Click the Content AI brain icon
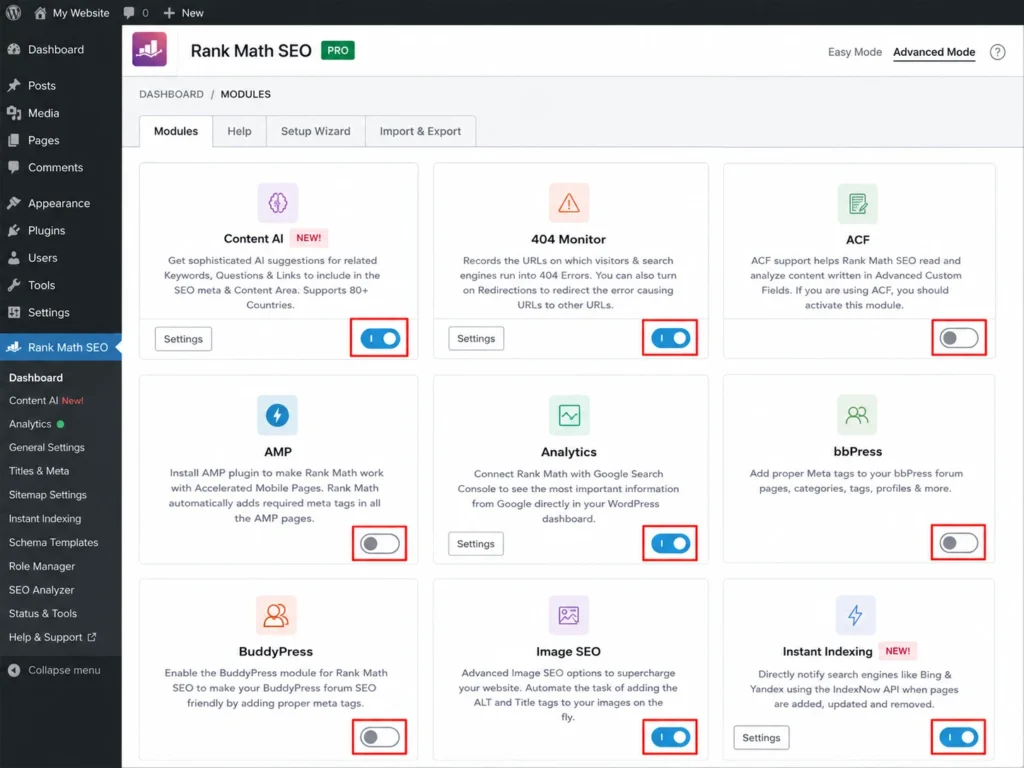Image resolution: width=1024 pixels, height=768 pixels. [x=278, y=203]
